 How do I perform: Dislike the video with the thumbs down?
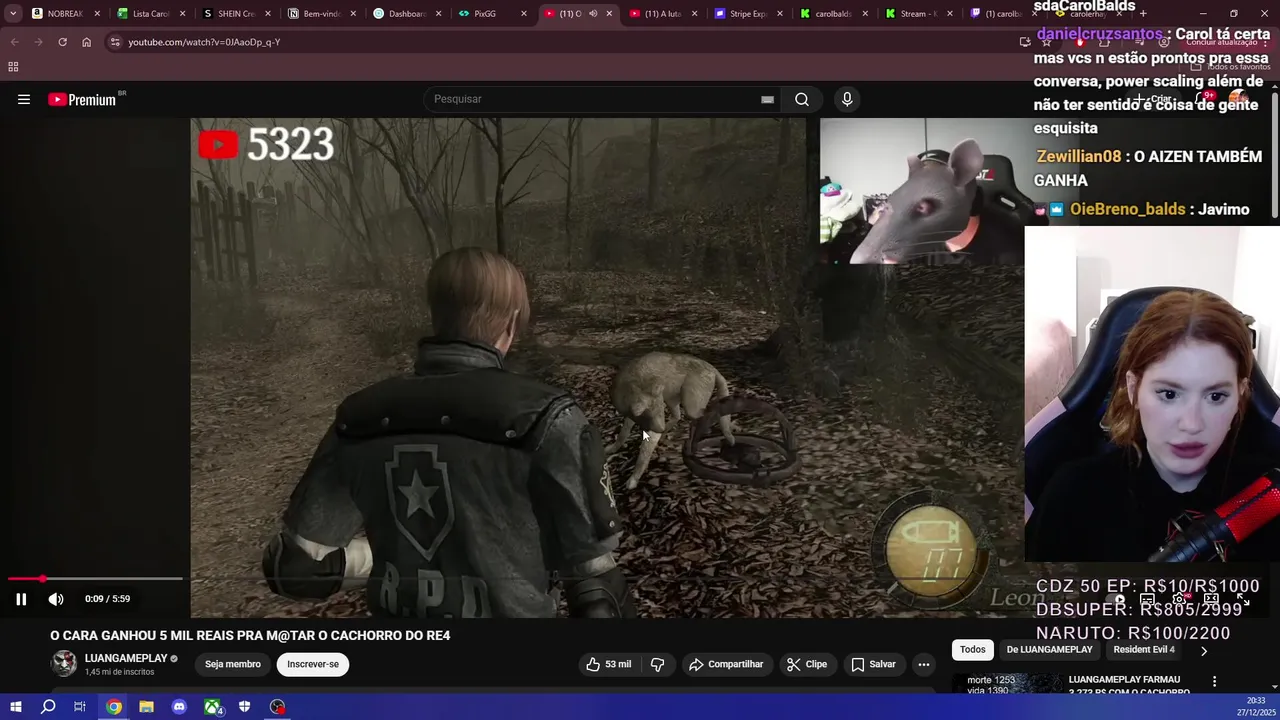pos(657,664)
